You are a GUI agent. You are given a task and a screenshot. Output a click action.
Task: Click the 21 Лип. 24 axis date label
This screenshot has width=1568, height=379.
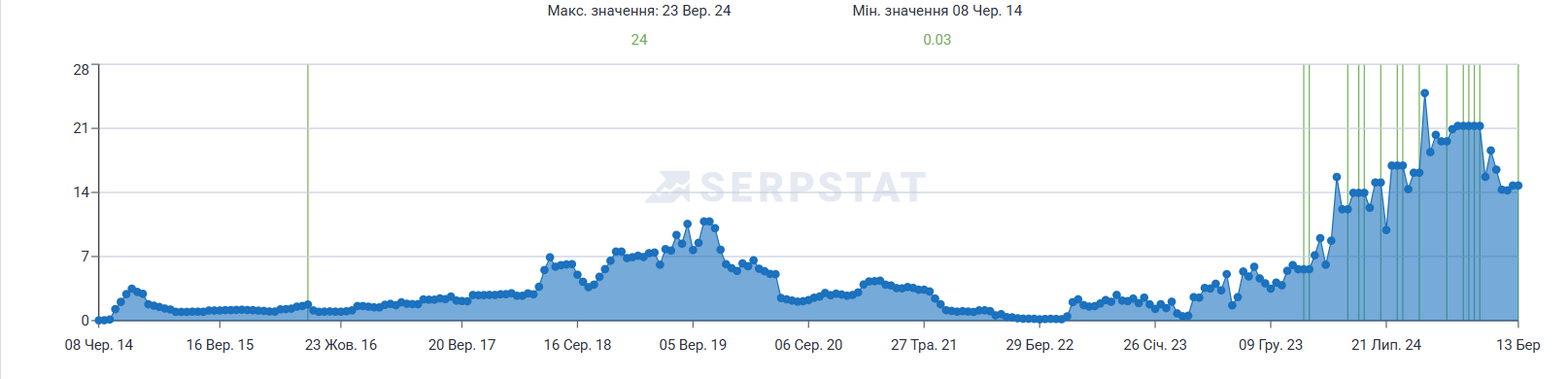click(1386, 345)
